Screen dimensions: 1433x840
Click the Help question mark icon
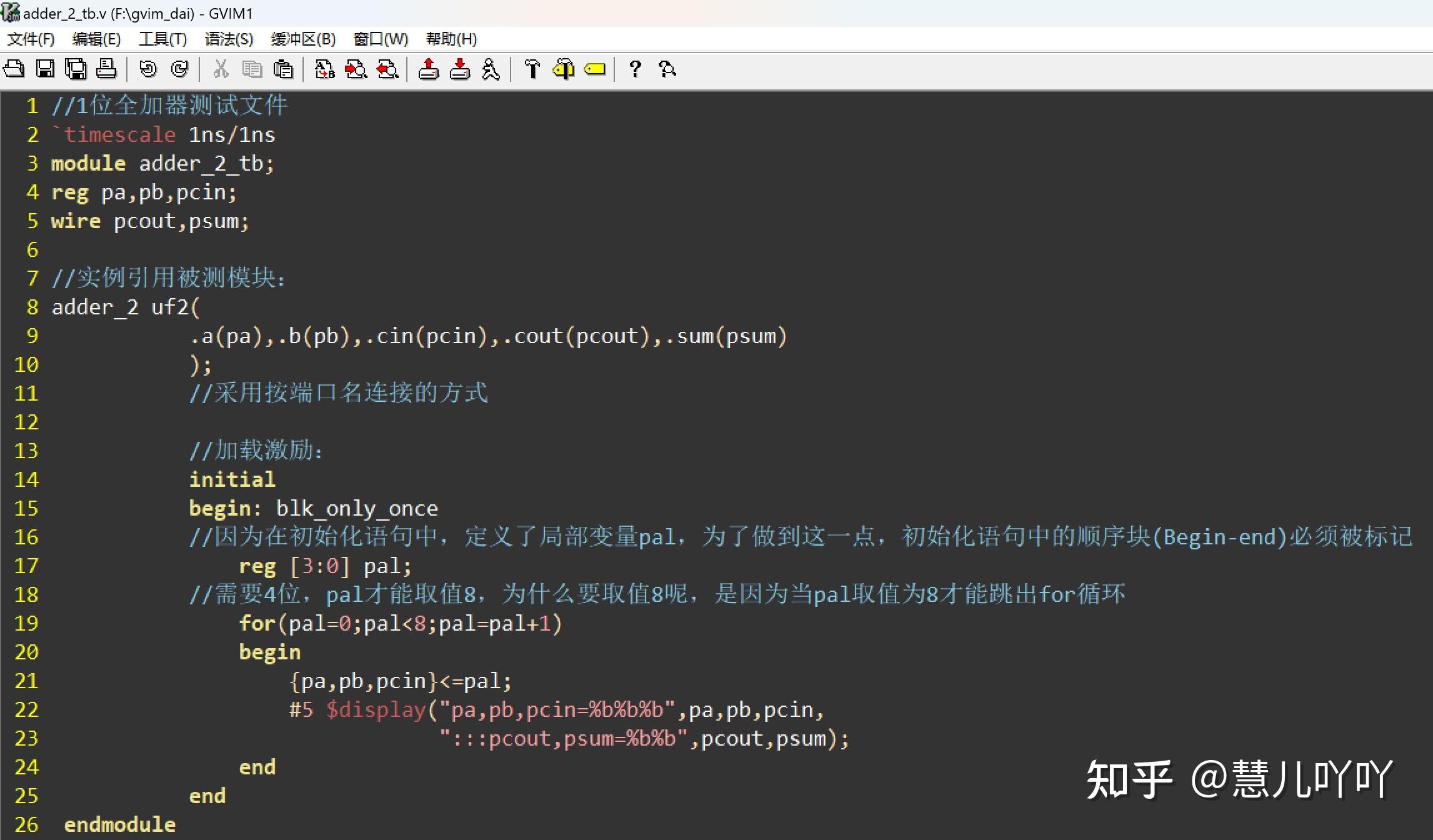(x=635, y=69)
